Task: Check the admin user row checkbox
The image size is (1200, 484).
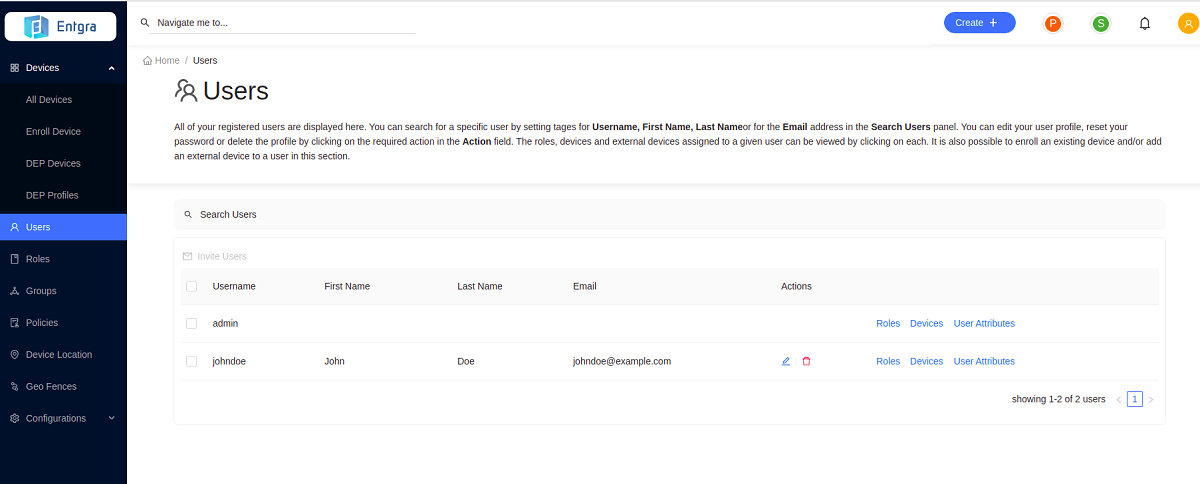Action: (192, 323)
